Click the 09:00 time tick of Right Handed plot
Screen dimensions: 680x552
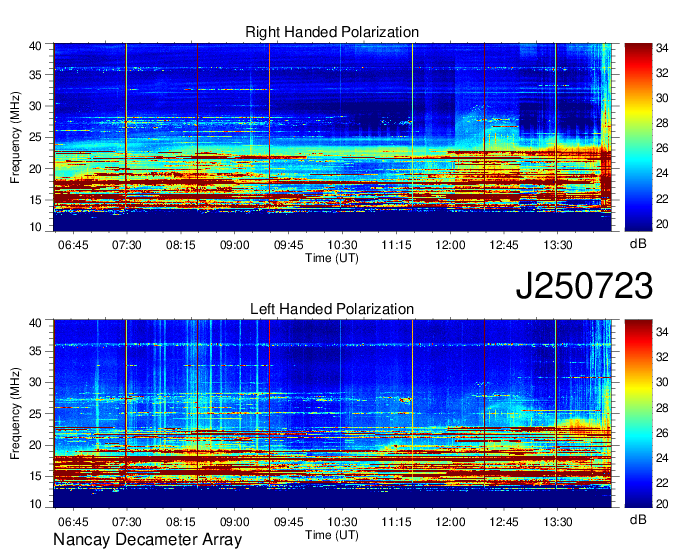pyautogui.click(x=235, y=245)
